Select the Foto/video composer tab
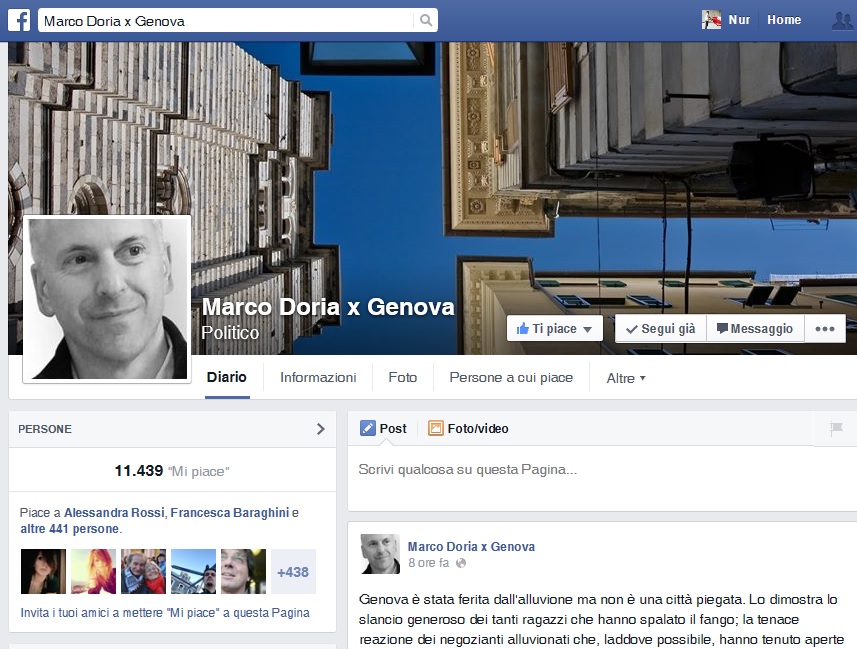Screen dimensions: 857x649 pos(468,429)
